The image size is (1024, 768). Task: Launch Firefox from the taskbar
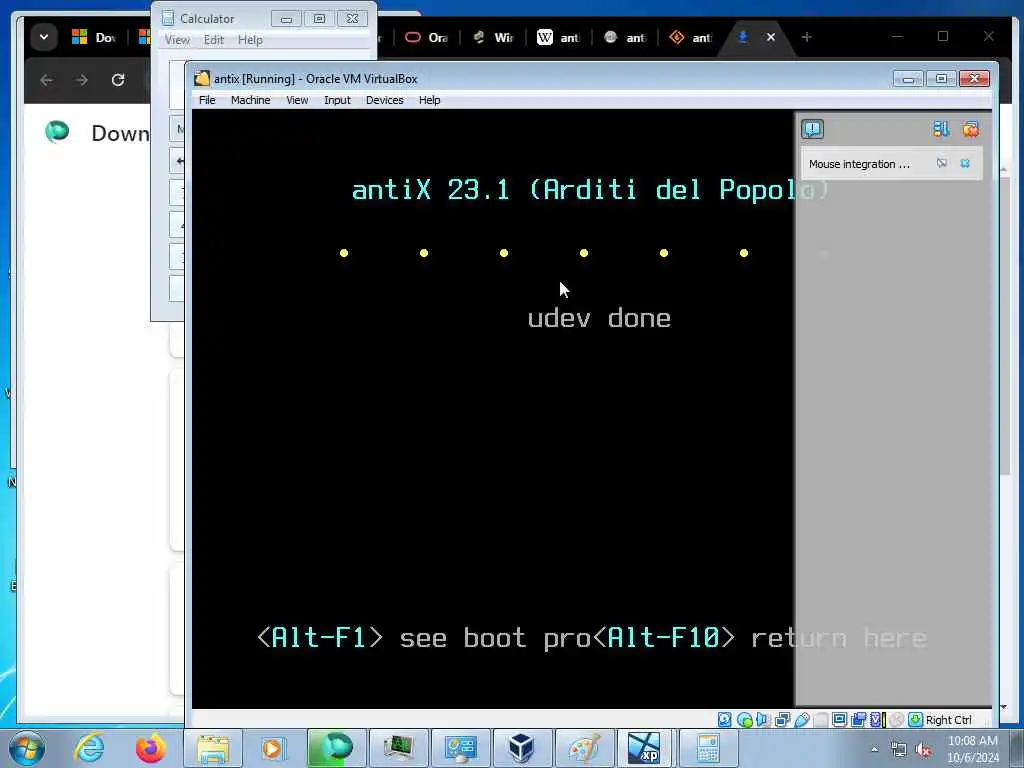point(150,748)
